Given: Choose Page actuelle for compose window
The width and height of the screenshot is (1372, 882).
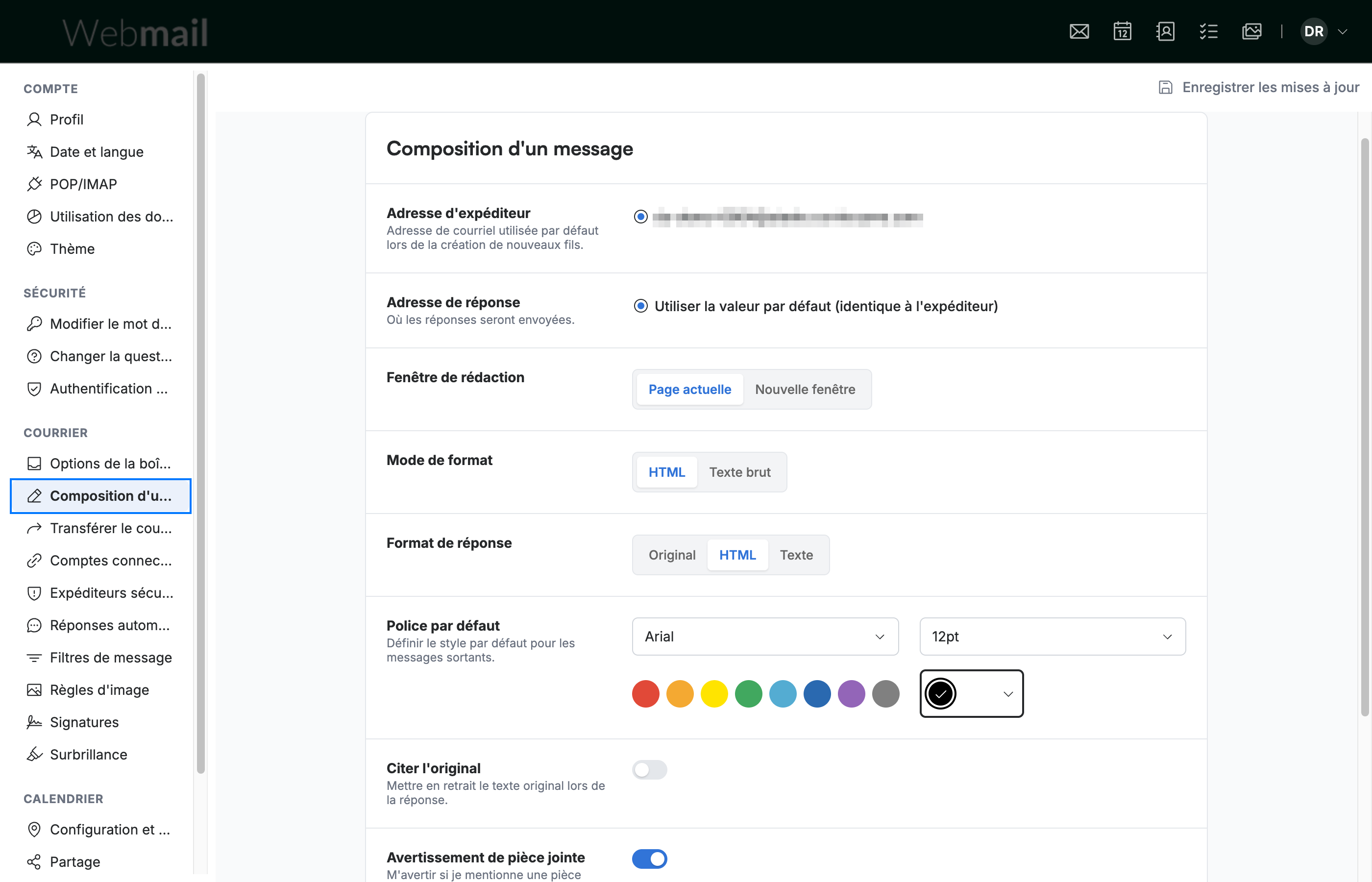Looking at the screenshot, I should [x=689, y=390].
